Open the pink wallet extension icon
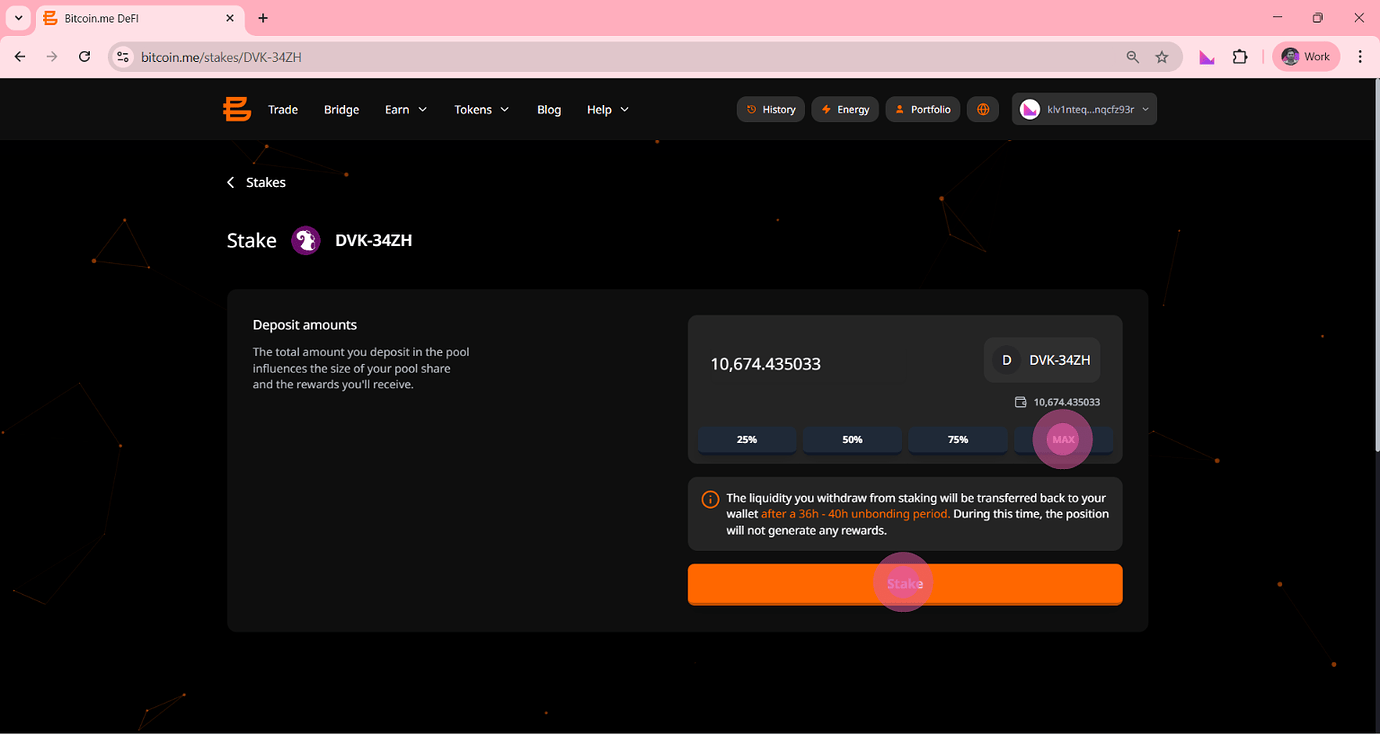 point(1207,57)
